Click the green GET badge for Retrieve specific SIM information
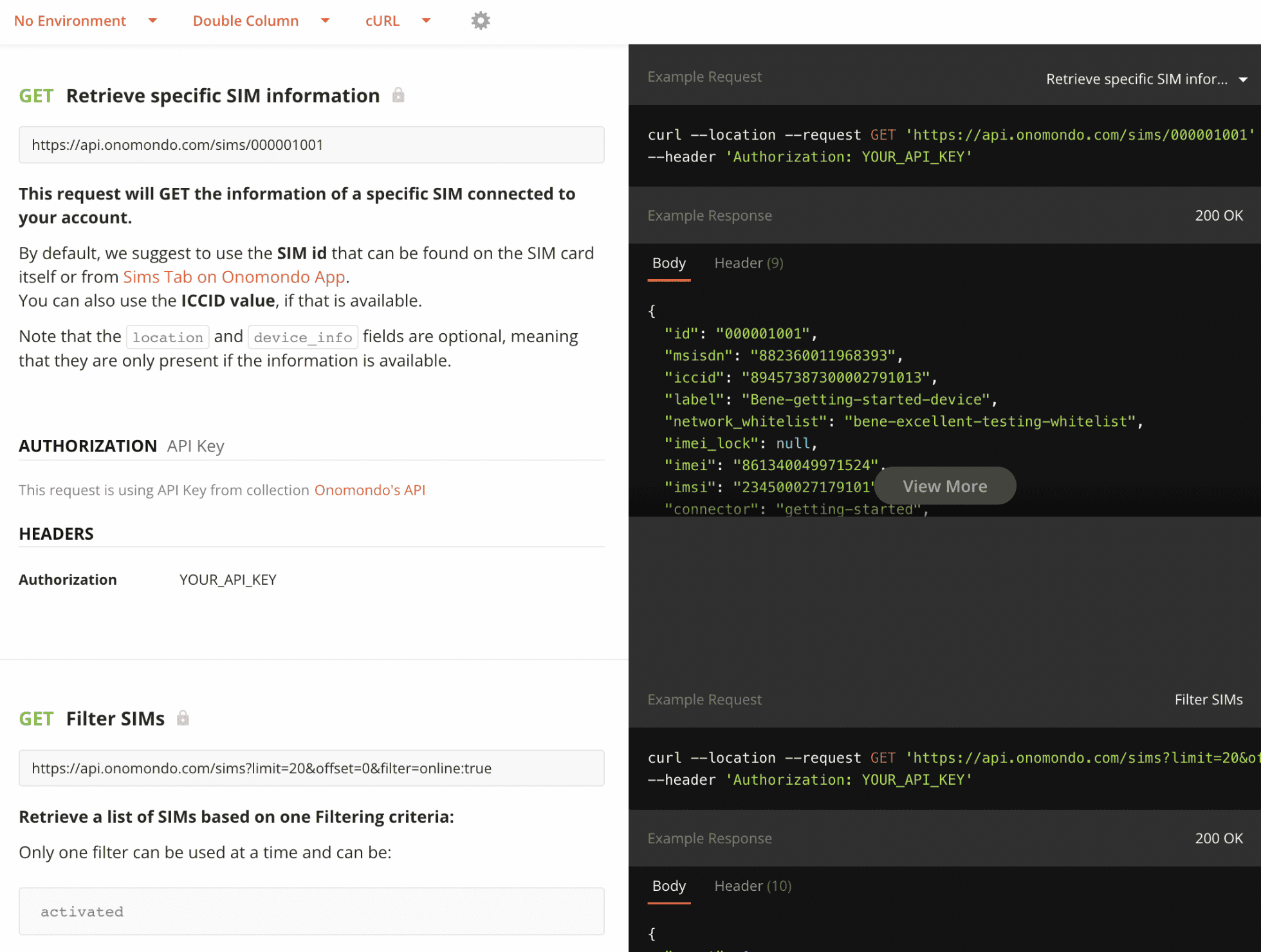Image resolution: width=1261 pixels, height=952 pixels. pos(36,95)
